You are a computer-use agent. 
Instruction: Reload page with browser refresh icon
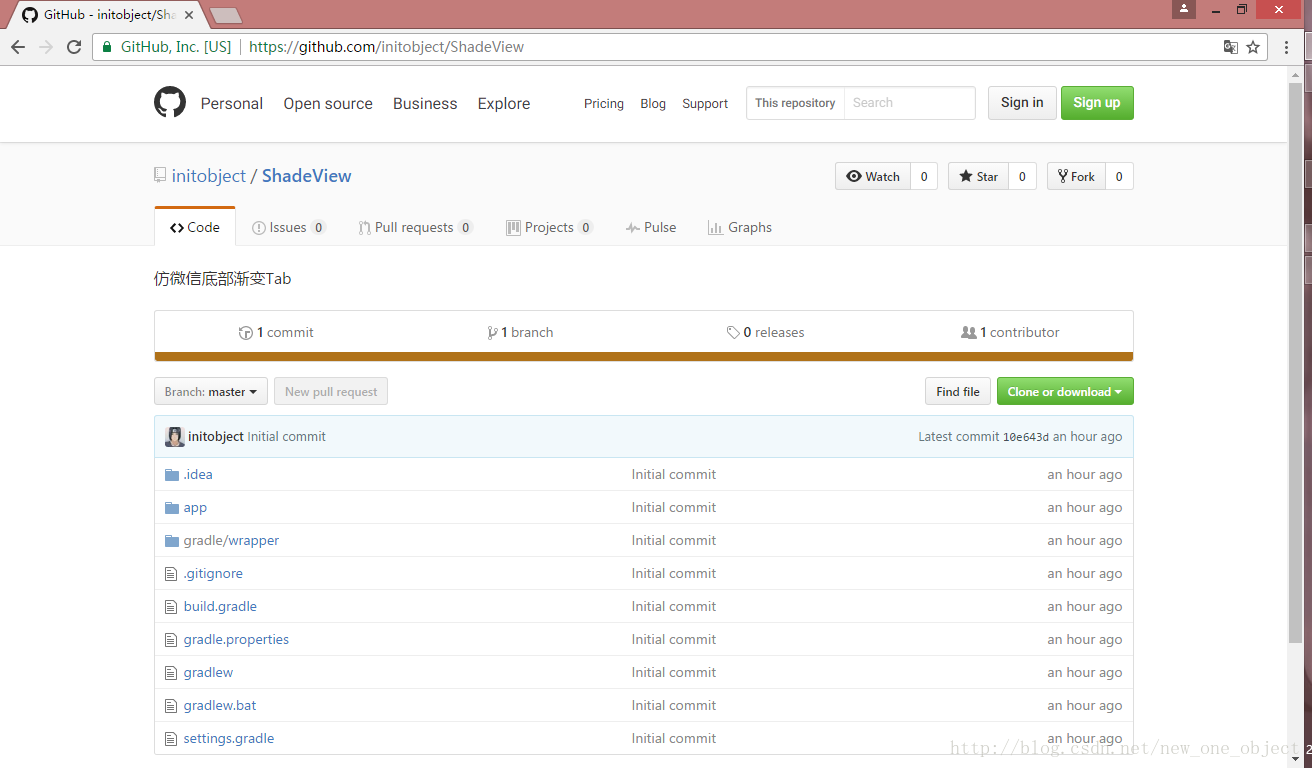[74, 47]
